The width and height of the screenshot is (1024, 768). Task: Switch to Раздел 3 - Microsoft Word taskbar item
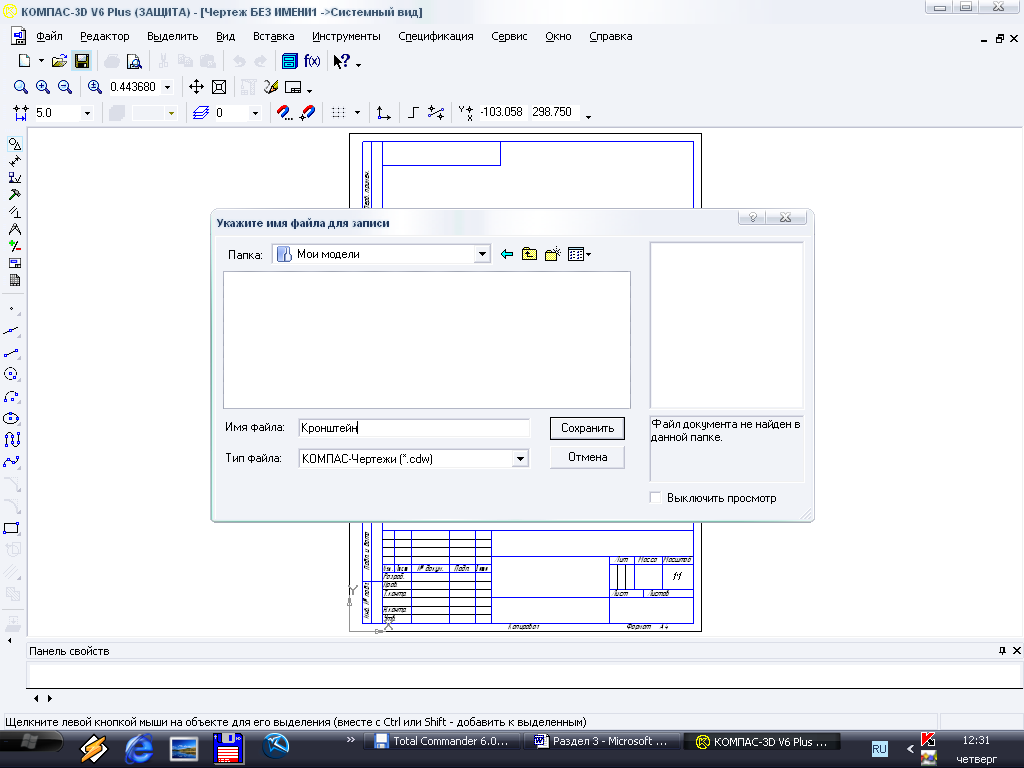601,741
